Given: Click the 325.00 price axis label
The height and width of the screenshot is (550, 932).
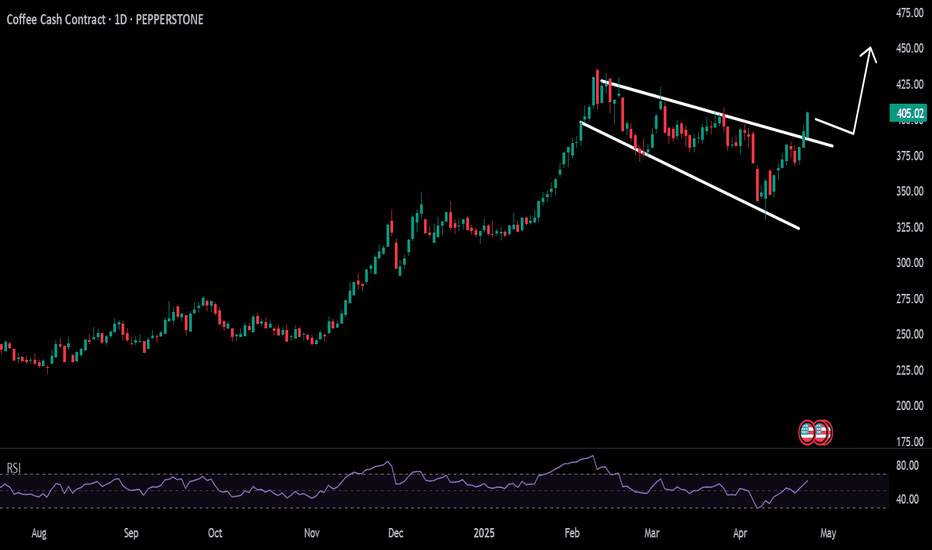Looking at the screenshot, I should click(x=909, y=227).
